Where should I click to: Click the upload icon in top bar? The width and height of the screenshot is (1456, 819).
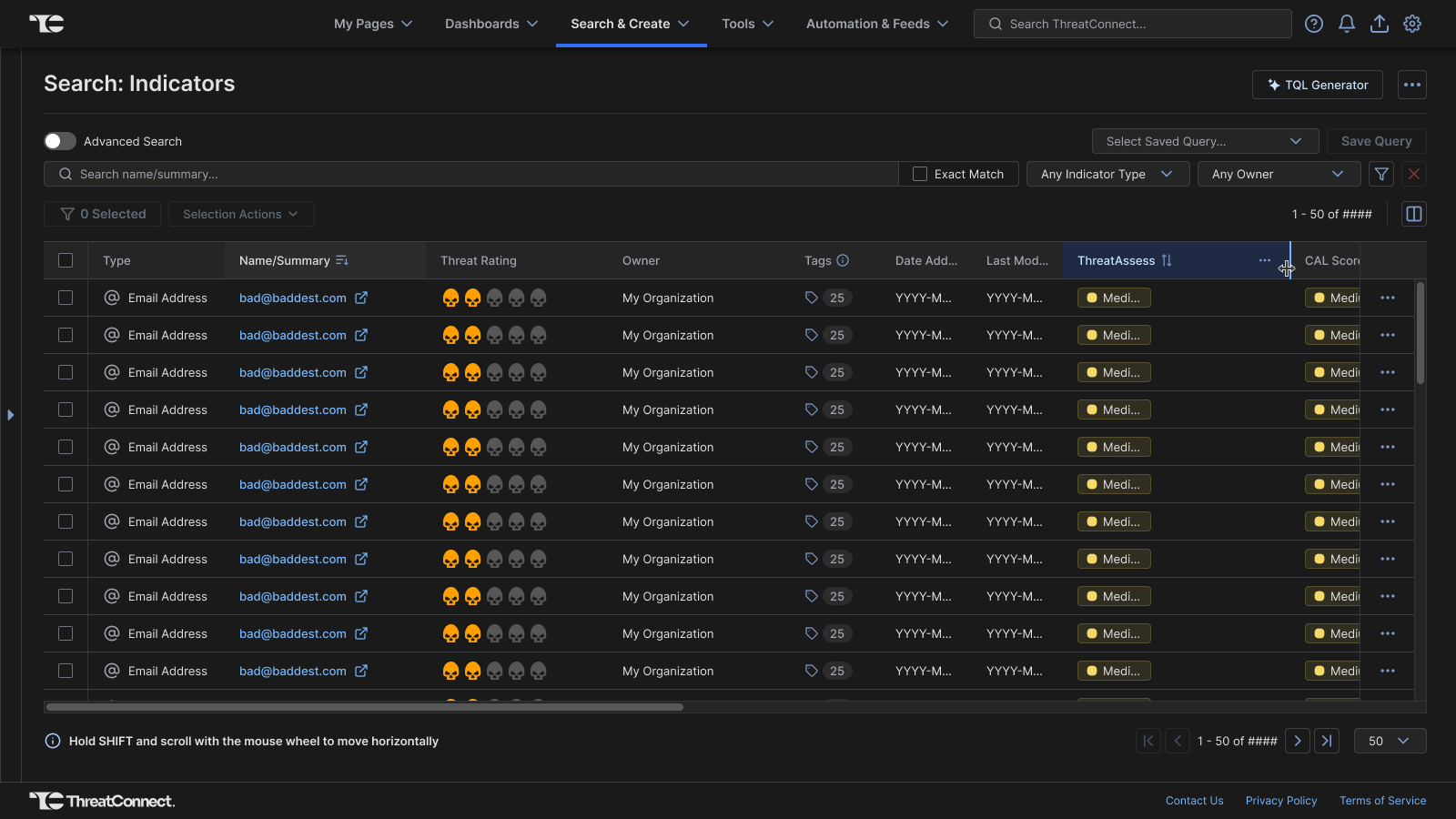click(x=1379, y=24)
